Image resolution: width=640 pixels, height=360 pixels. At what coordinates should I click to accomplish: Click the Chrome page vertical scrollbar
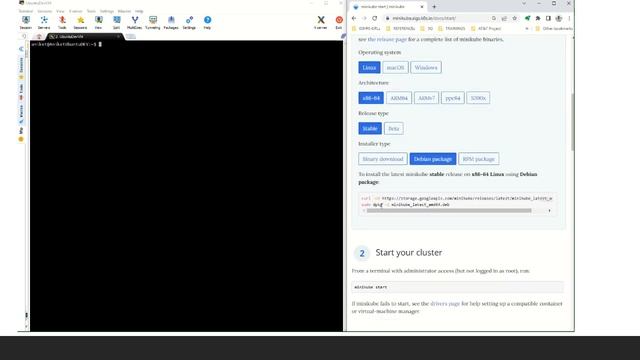(x=573, y=122)
